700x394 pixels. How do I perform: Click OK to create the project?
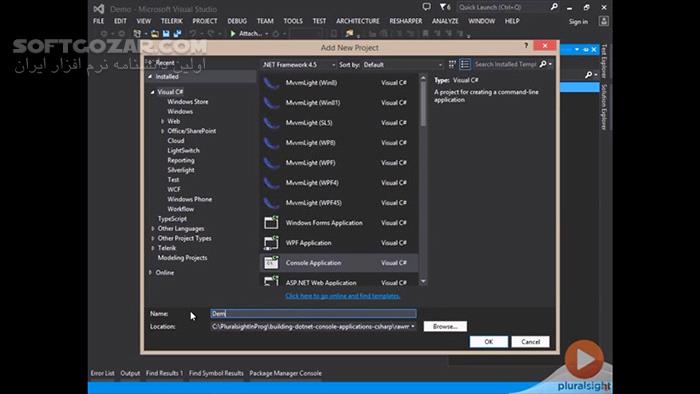(x=488, y=342)
